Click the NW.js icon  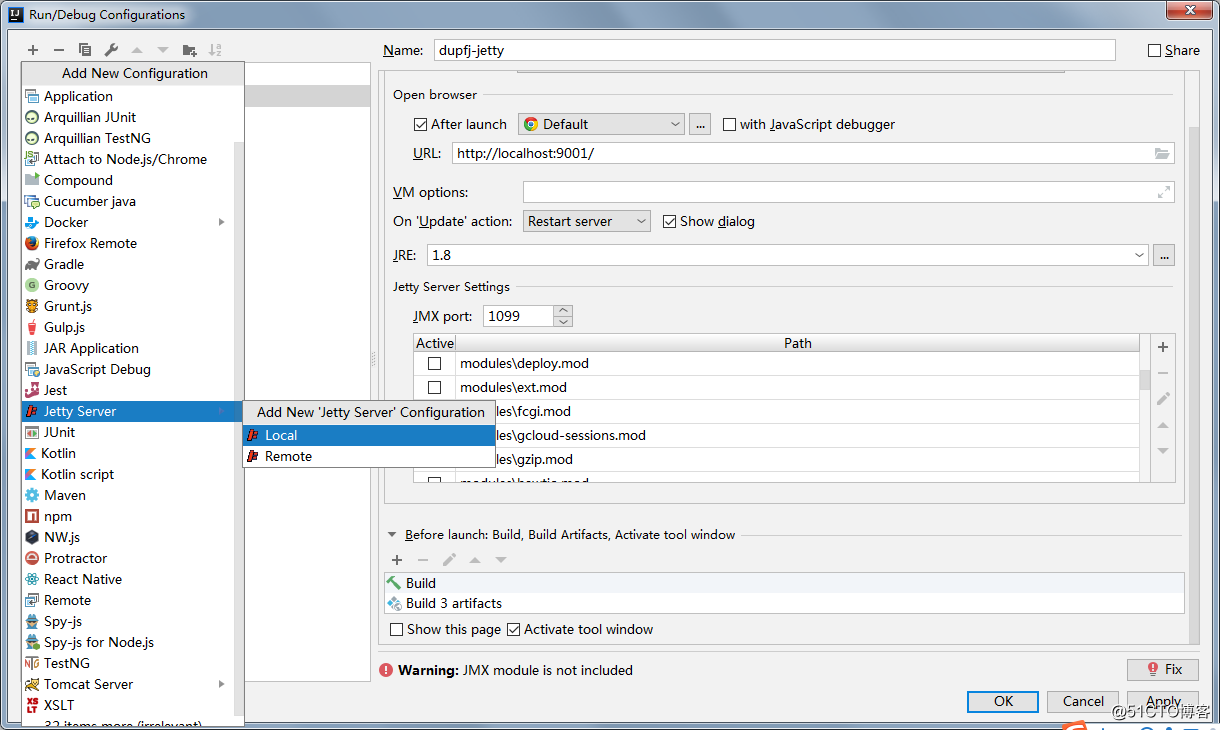(32, 537)
